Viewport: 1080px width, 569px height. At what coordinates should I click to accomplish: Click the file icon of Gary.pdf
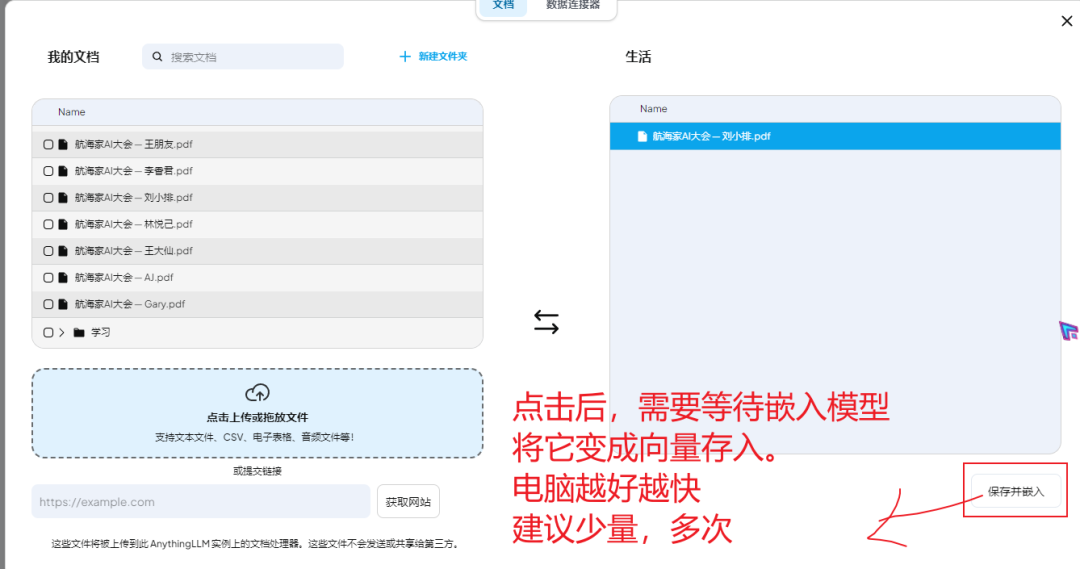(63, 304)
